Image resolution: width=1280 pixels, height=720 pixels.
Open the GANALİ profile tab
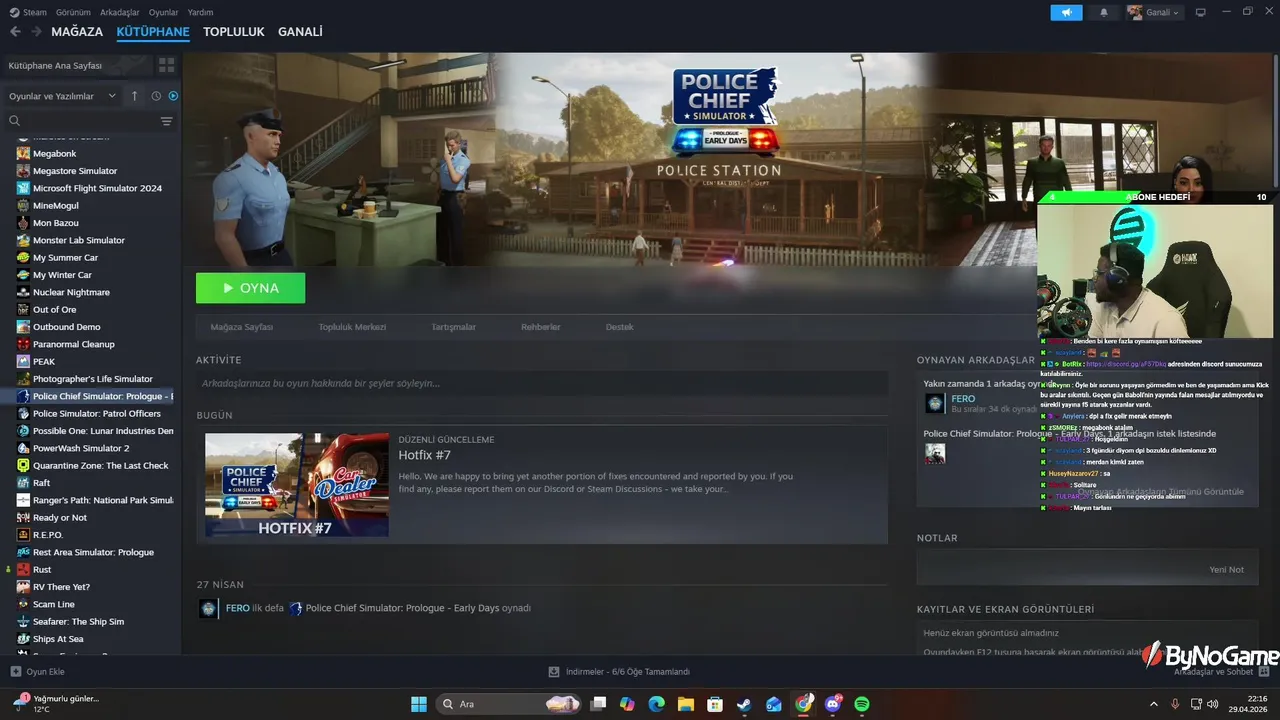coord(300,32)
